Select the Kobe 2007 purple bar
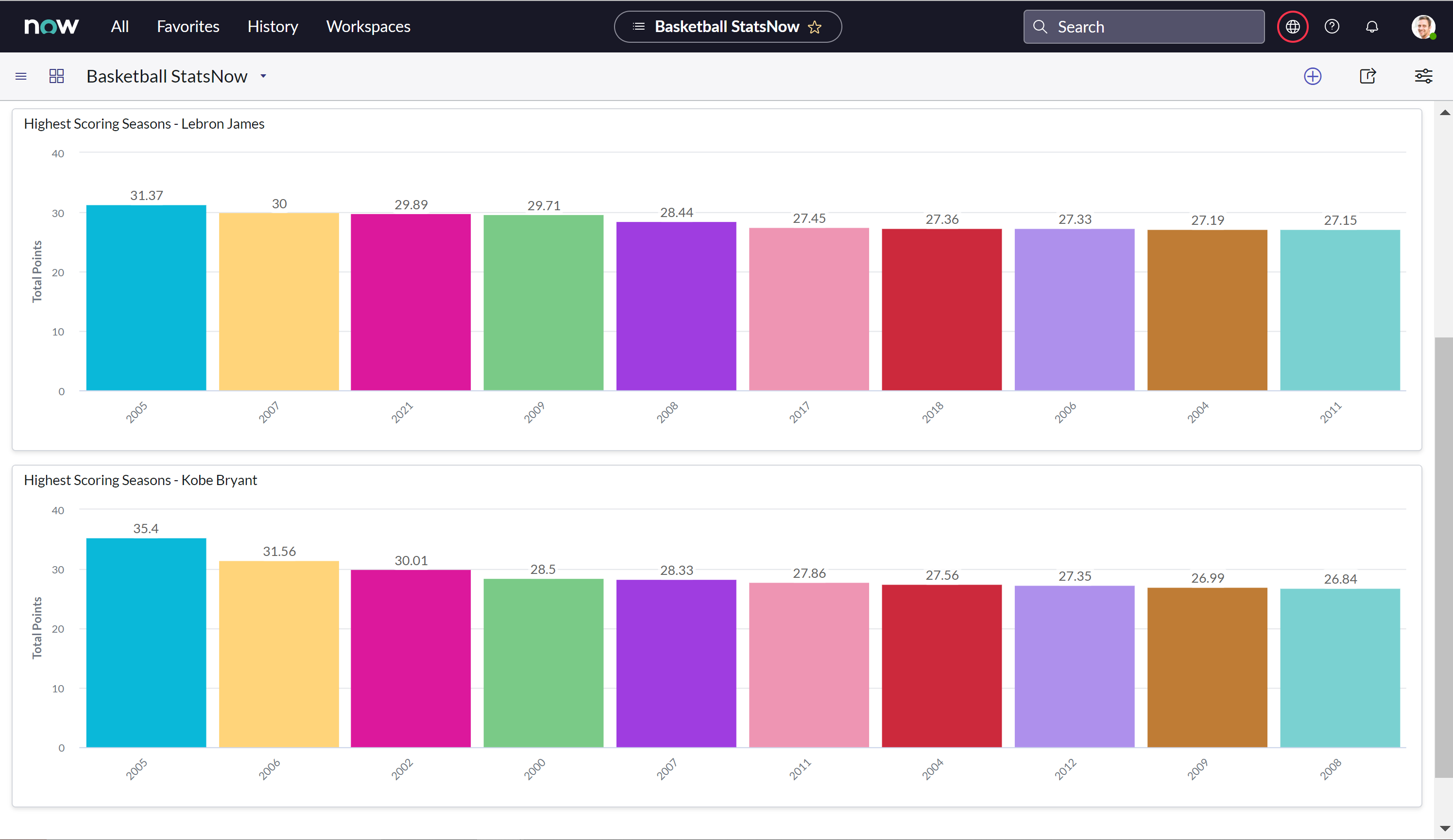1453x840 pixels. pyautogui.click(x=676, y=664)
